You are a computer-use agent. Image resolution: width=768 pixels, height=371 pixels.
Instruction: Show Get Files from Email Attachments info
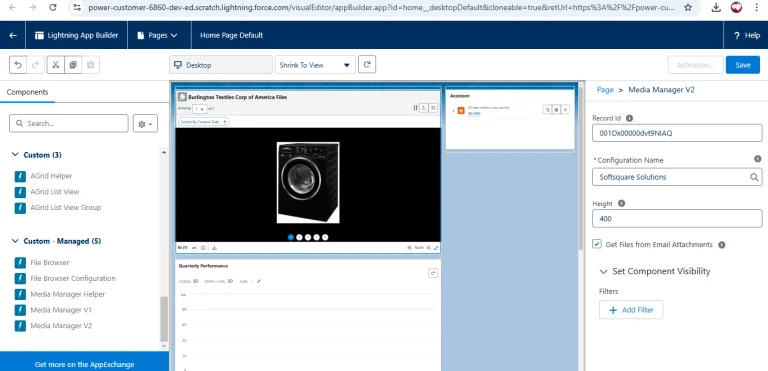(721, 245)
